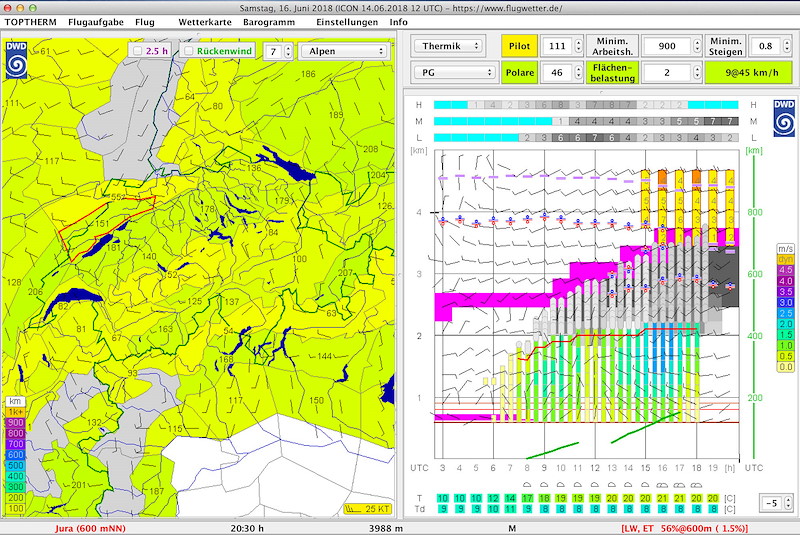Select the dyn swatch in m/s legend
This screenshot has height=535, width=800.
click(785, 260)
